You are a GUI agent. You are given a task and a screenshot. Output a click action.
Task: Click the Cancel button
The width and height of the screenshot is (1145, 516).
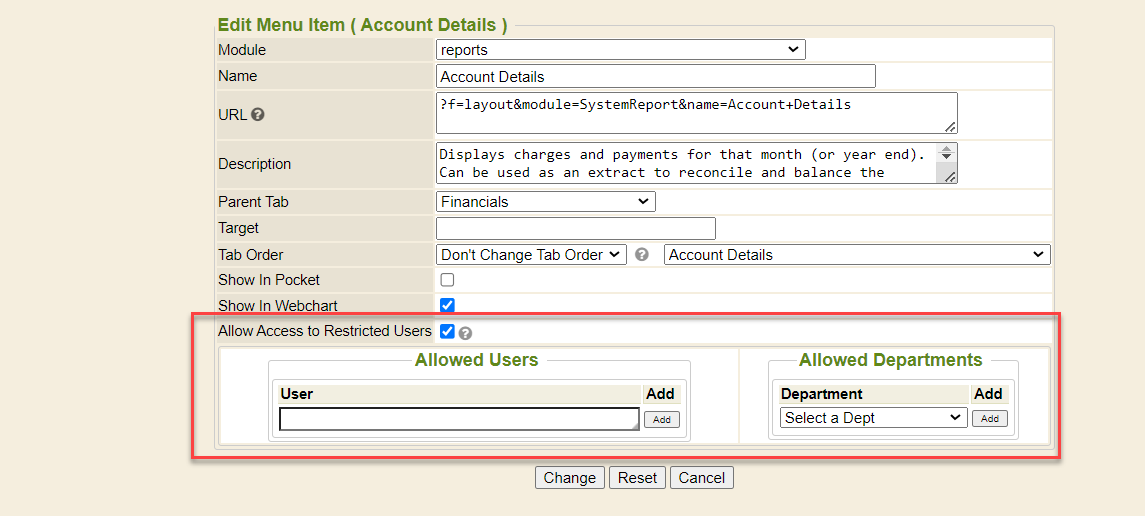tap(701, 478)
